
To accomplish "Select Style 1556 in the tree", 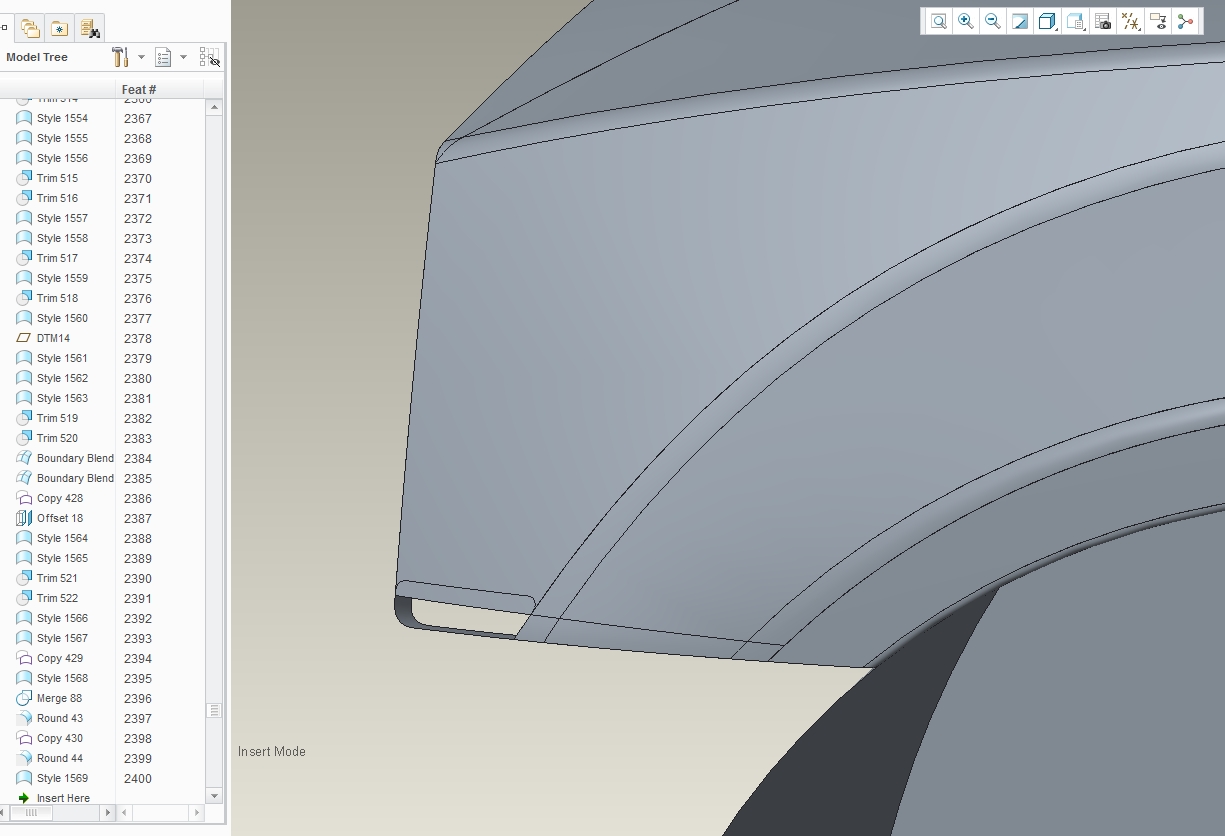I will point(62,158).
